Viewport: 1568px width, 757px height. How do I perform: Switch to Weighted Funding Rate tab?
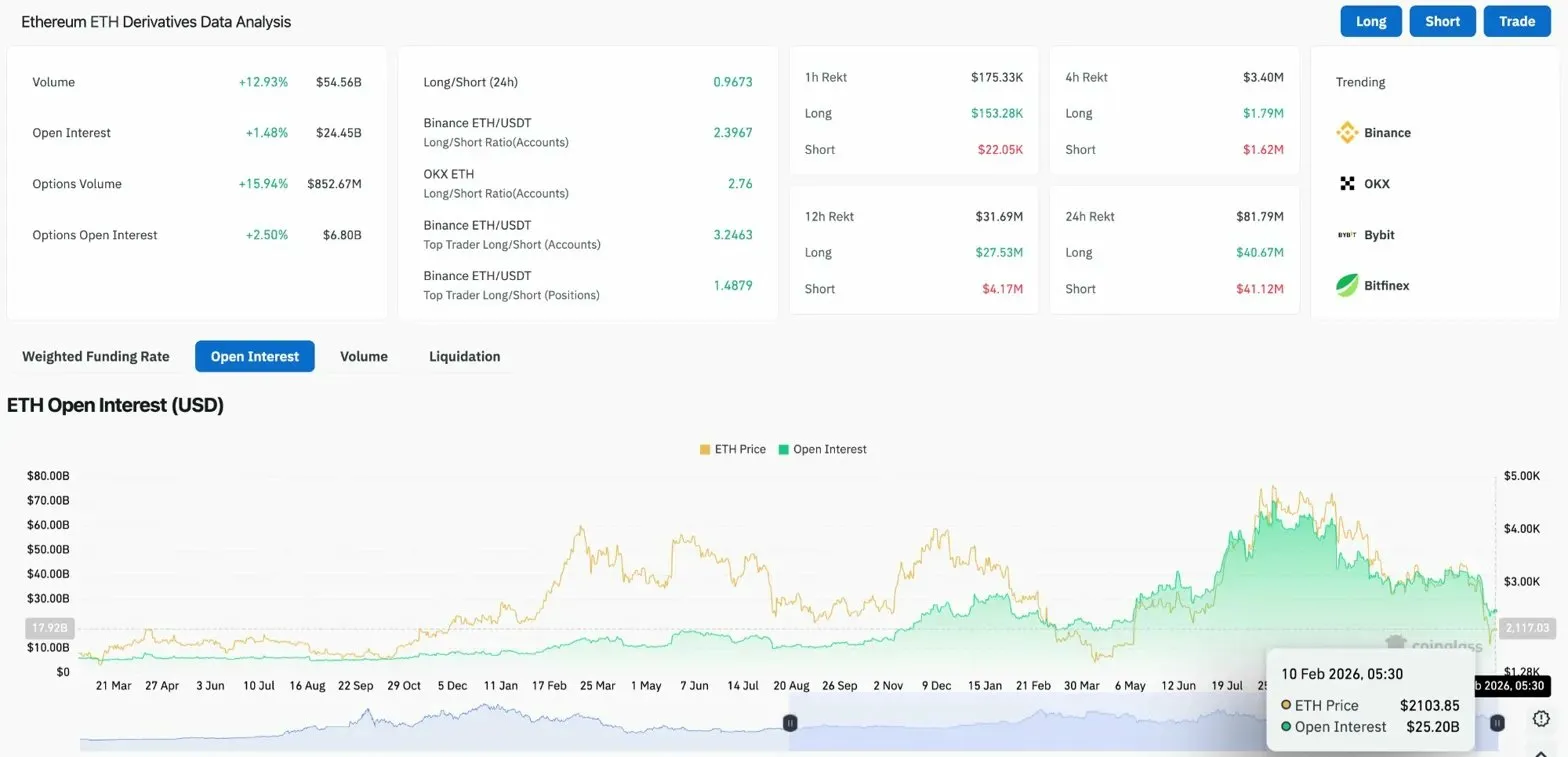(x=96, y=357)
